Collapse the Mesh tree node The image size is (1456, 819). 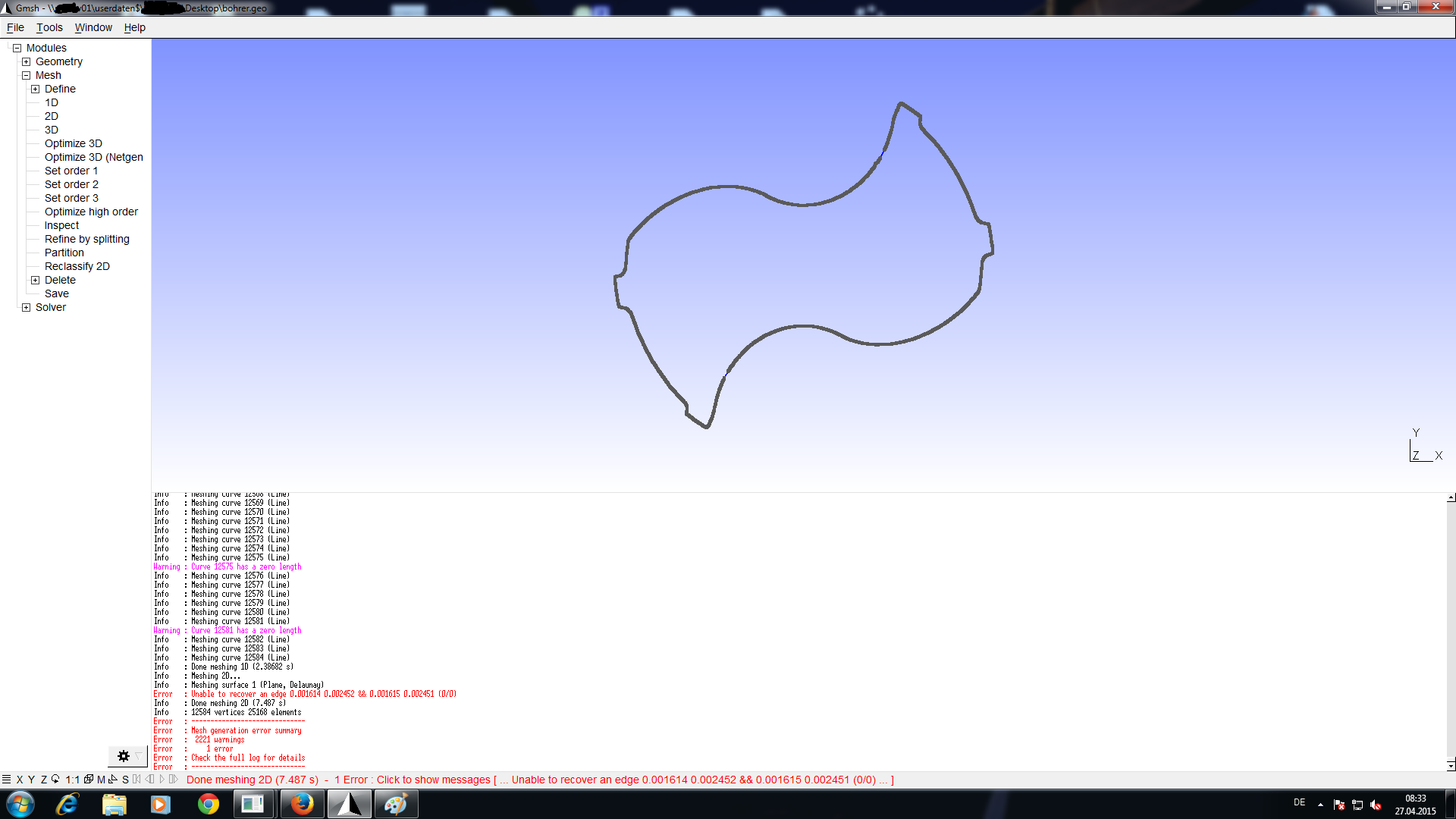coord(26,75)
